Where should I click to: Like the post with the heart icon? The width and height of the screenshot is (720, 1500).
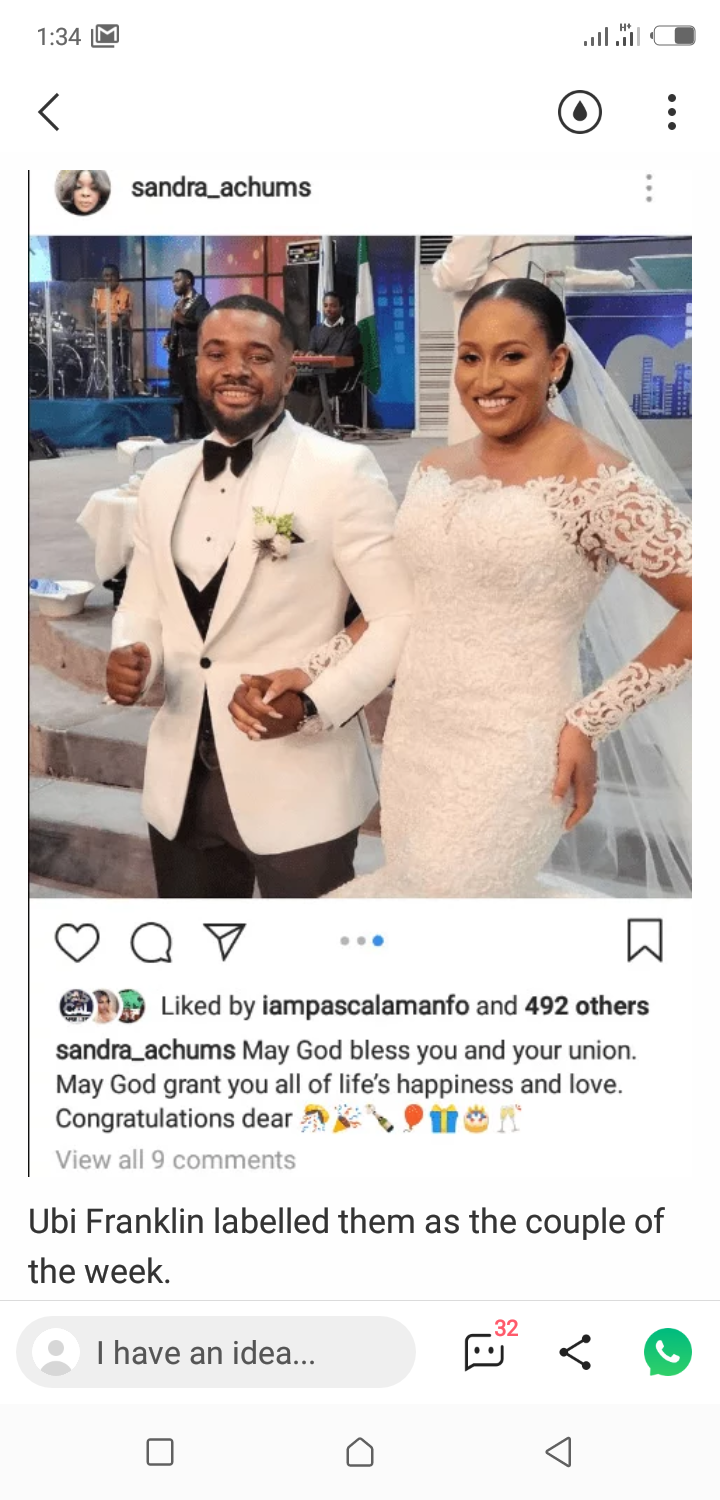77,942
